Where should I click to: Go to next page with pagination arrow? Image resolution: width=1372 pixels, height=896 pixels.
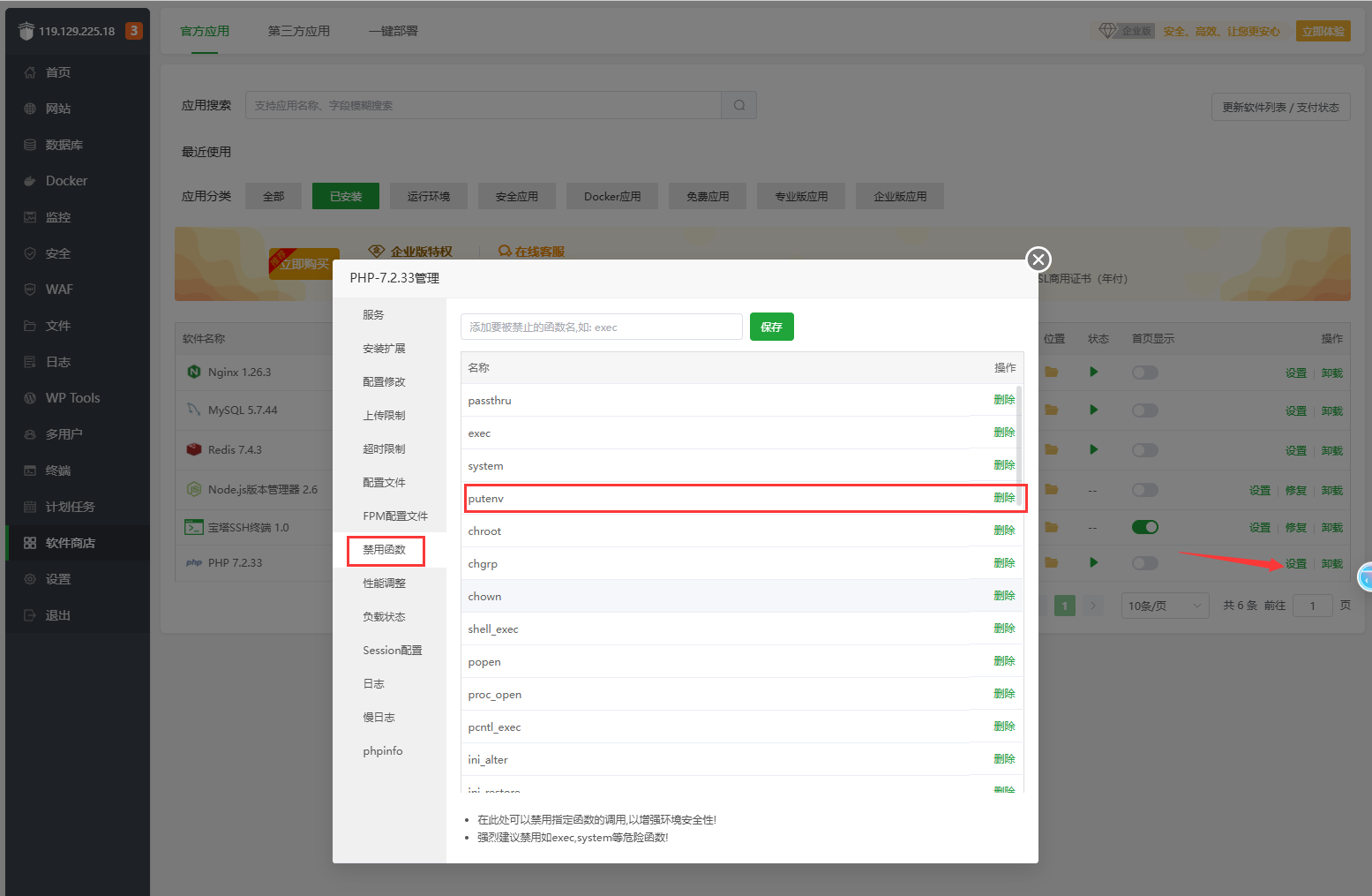click(x=1093, y=606)
